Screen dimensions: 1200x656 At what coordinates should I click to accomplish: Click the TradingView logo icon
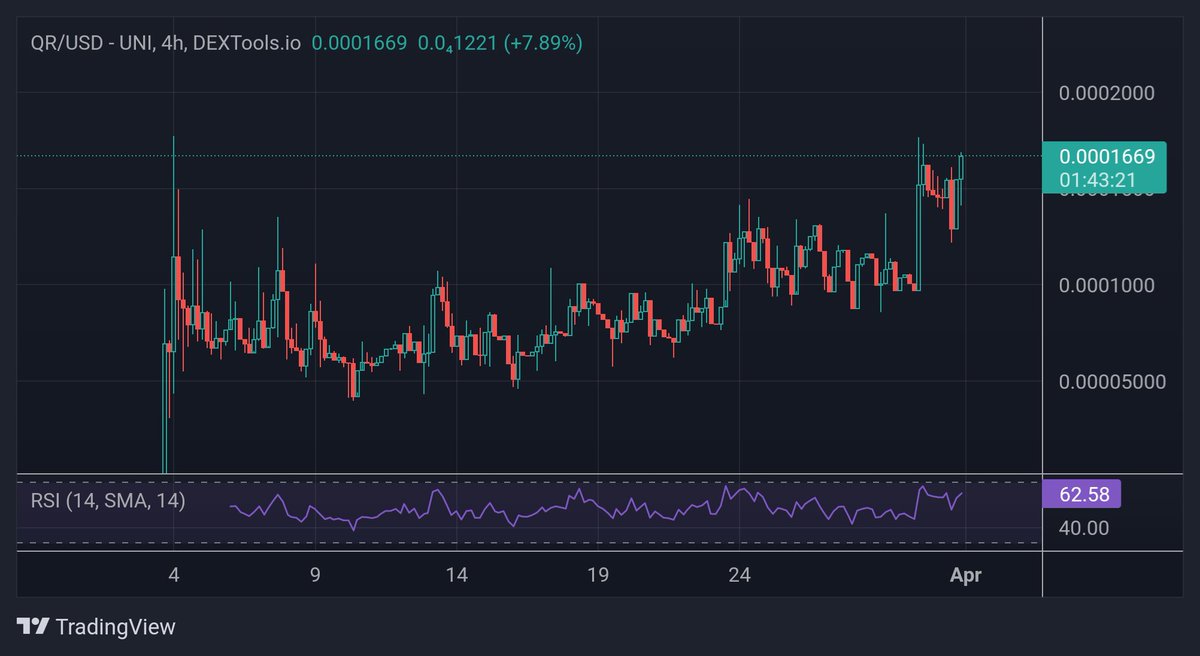point(35,627)
